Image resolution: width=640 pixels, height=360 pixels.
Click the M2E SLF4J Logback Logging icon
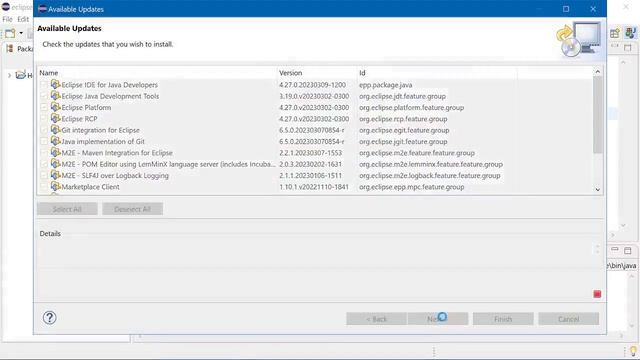56,176
